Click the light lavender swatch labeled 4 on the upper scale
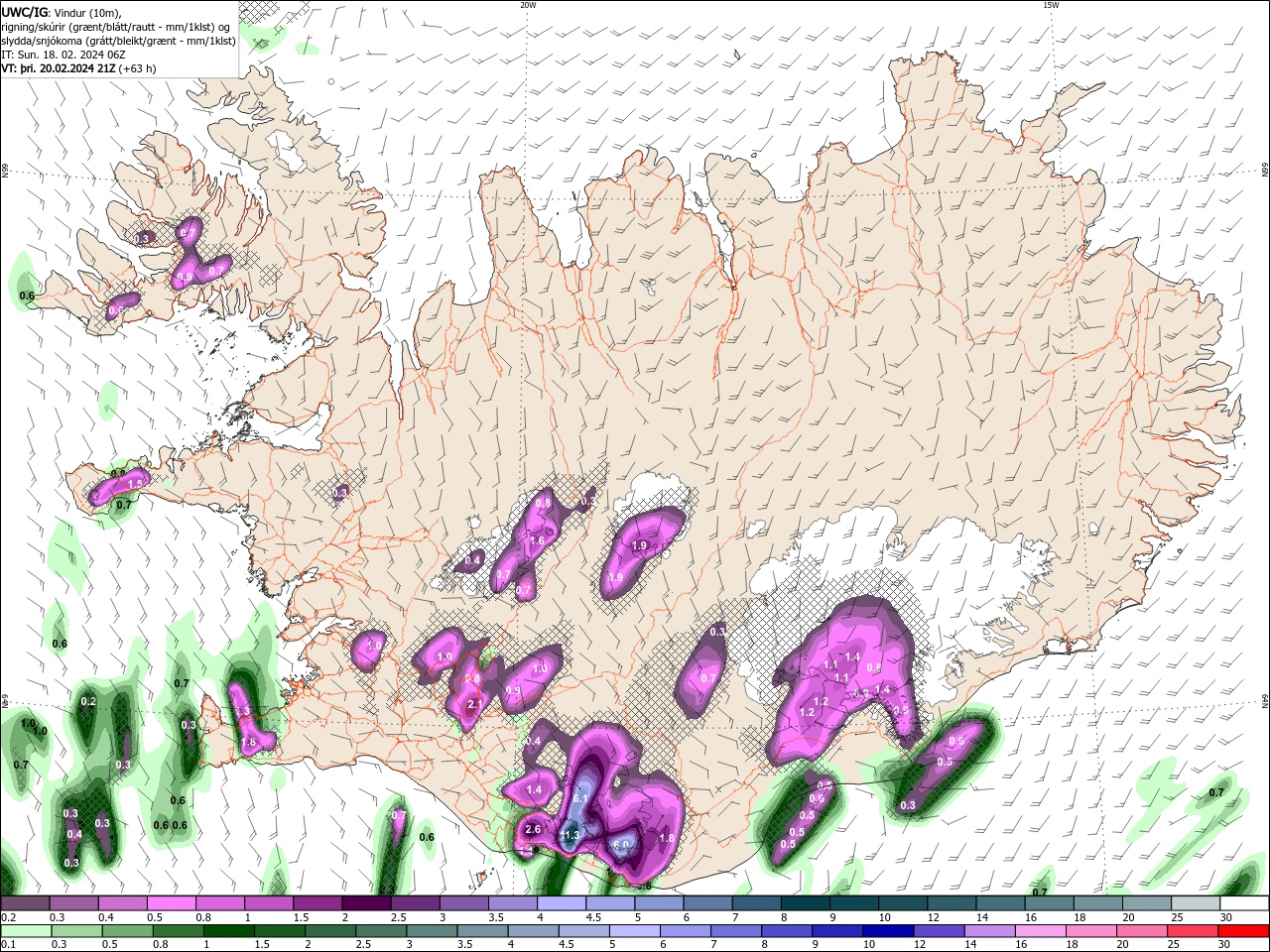1270x952 pixels. (x=562, y=903)
